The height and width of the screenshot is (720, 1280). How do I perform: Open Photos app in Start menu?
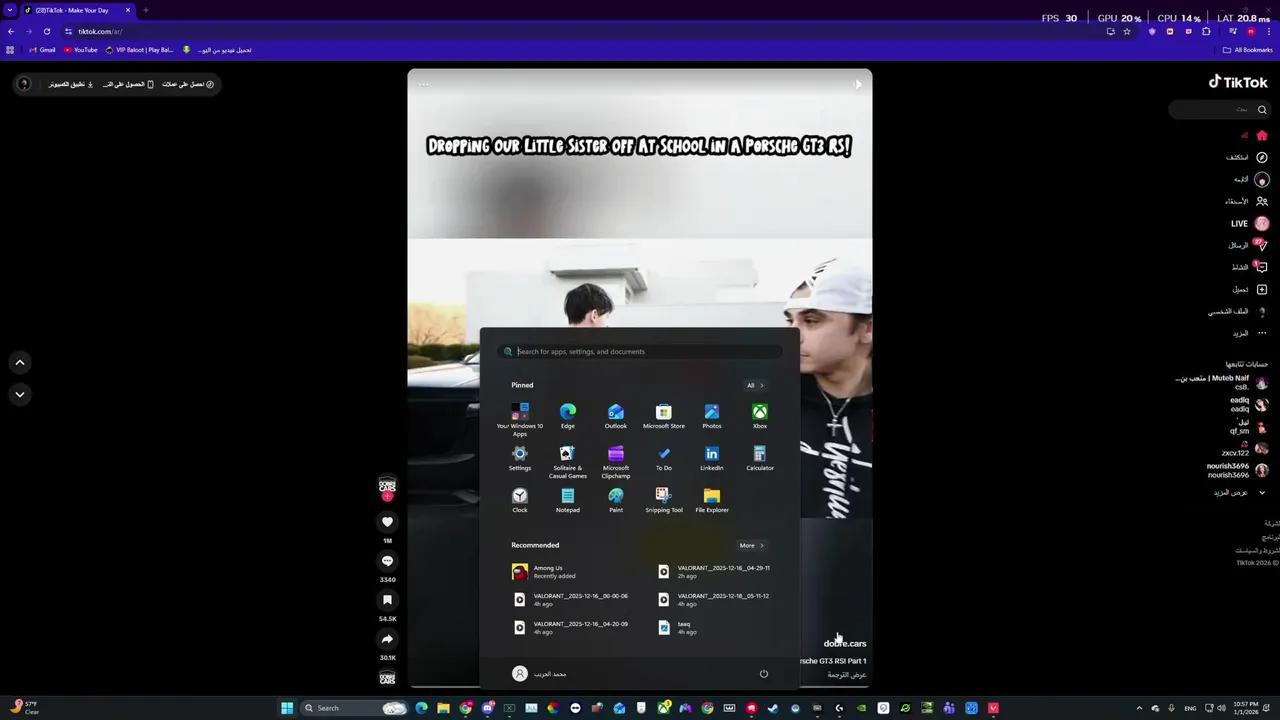pyautogui.click(x=712, y=416)
